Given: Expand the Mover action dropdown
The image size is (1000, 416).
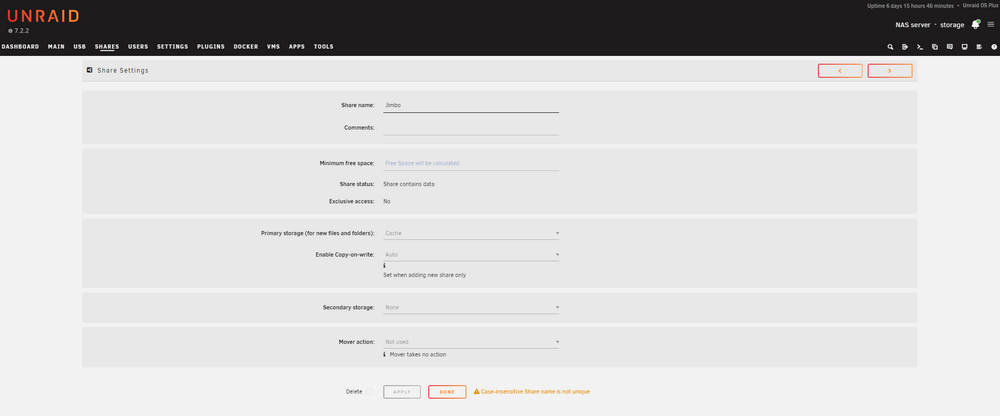Looking at the screenshot, I should click(471, 342).
